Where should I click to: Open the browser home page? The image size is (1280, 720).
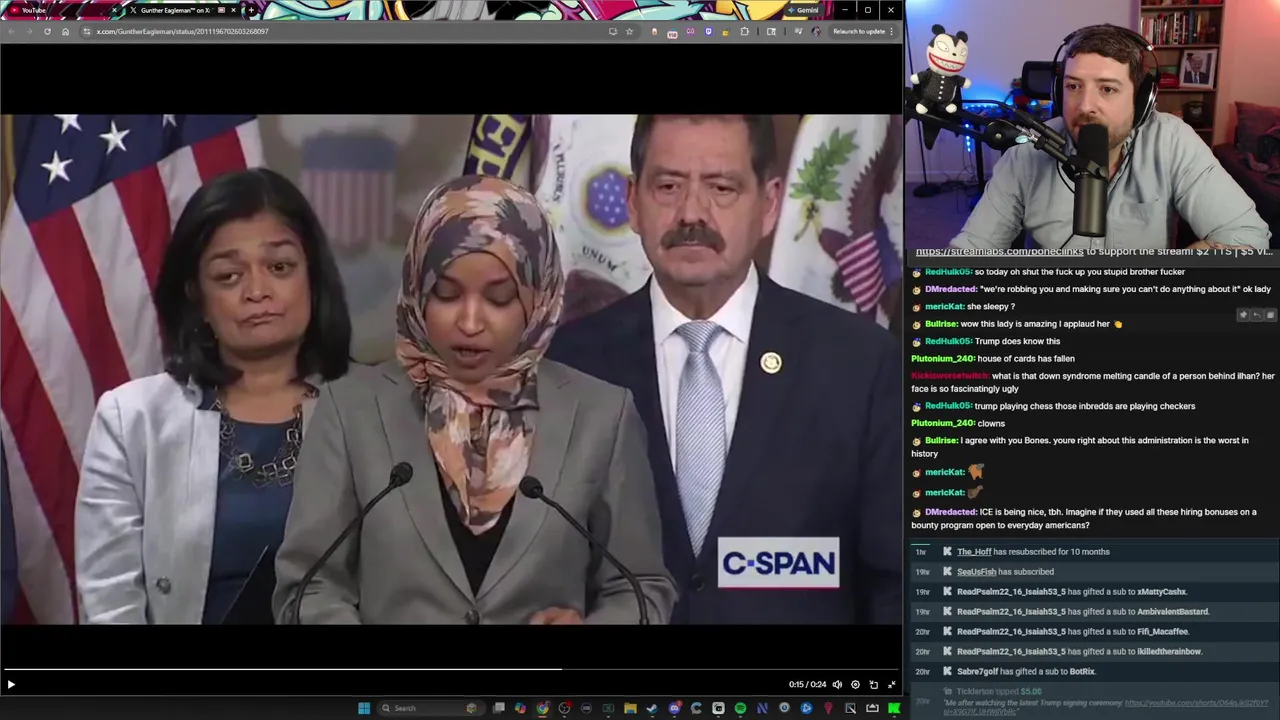click(x=65, y=31)
